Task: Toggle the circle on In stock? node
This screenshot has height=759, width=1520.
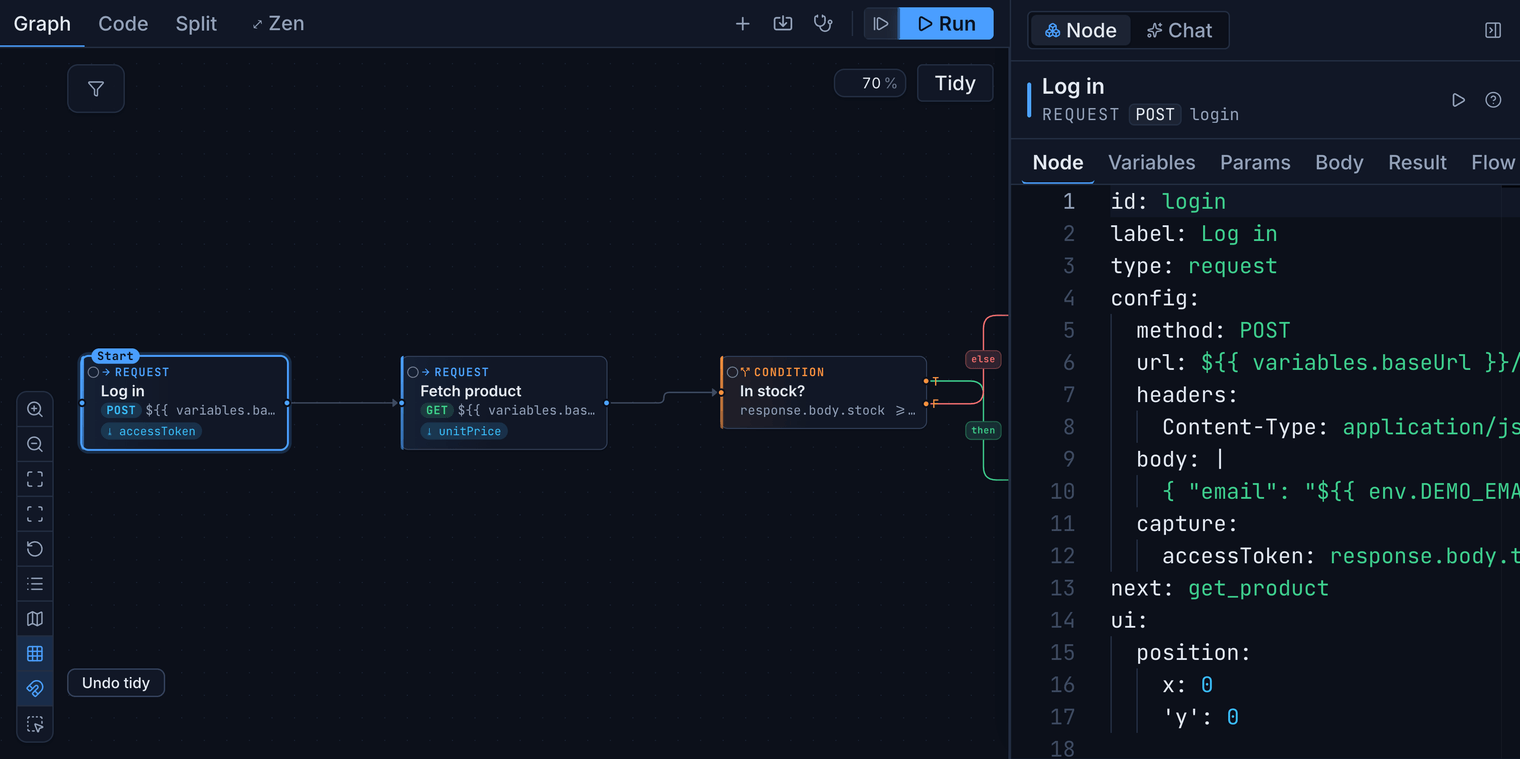Action: coord(732,372)
